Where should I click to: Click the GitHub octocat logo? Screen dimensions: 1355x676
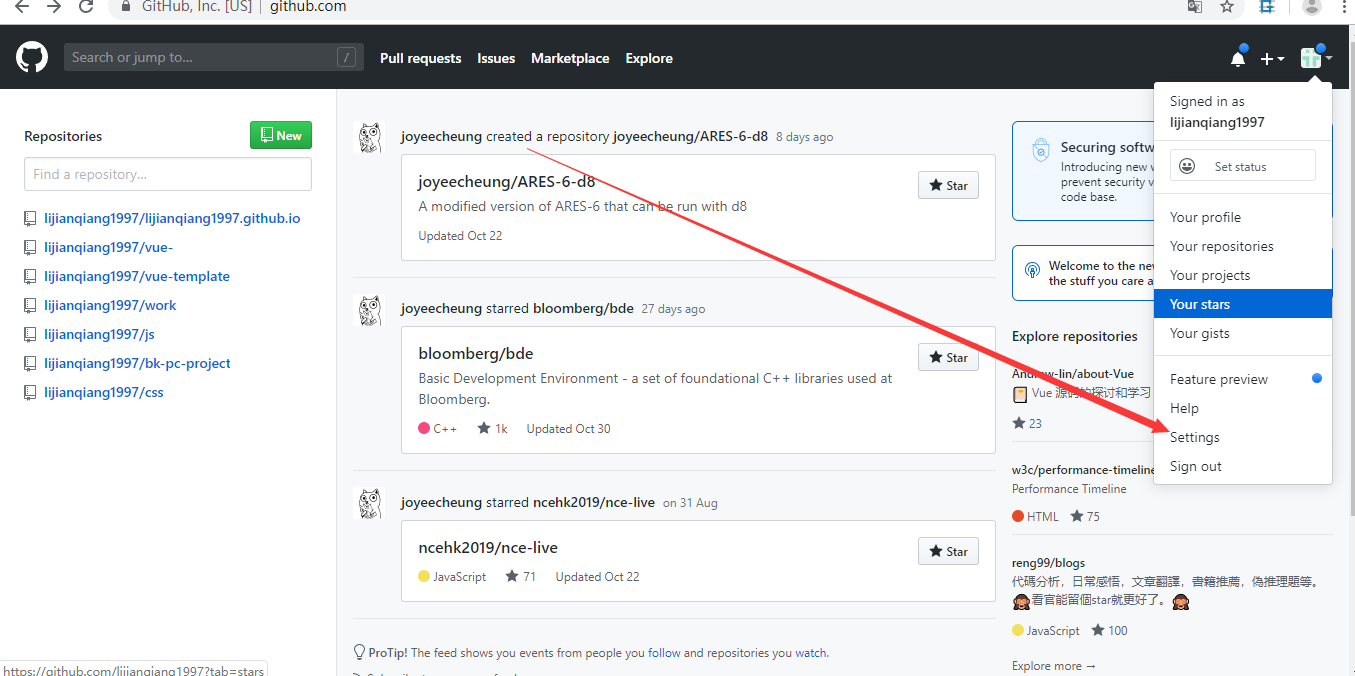point(32,57)
